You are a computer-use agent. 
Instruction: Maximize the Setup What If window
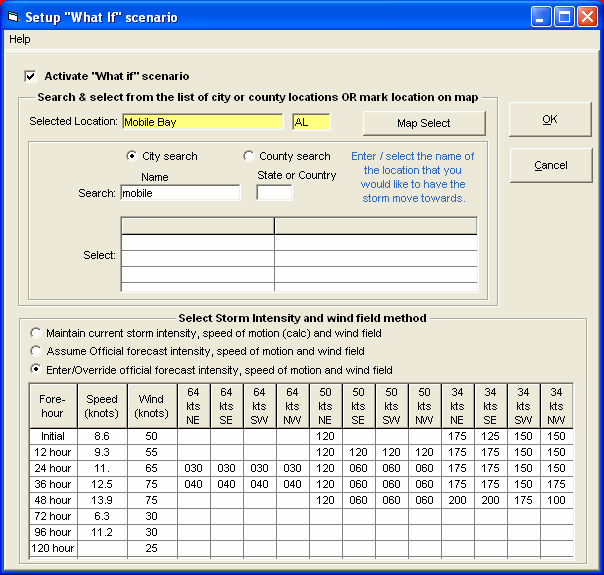click(563, 16)
